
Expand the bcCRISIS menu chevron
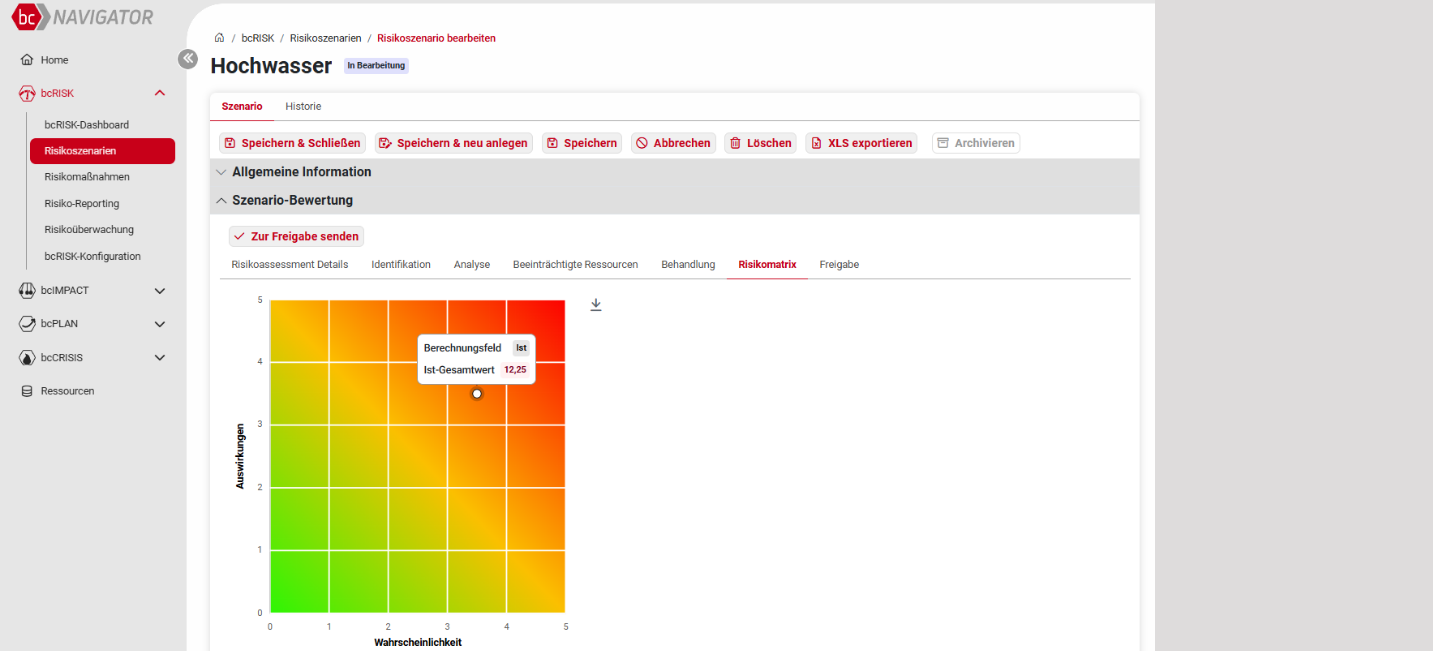click(x=160, y=357)
